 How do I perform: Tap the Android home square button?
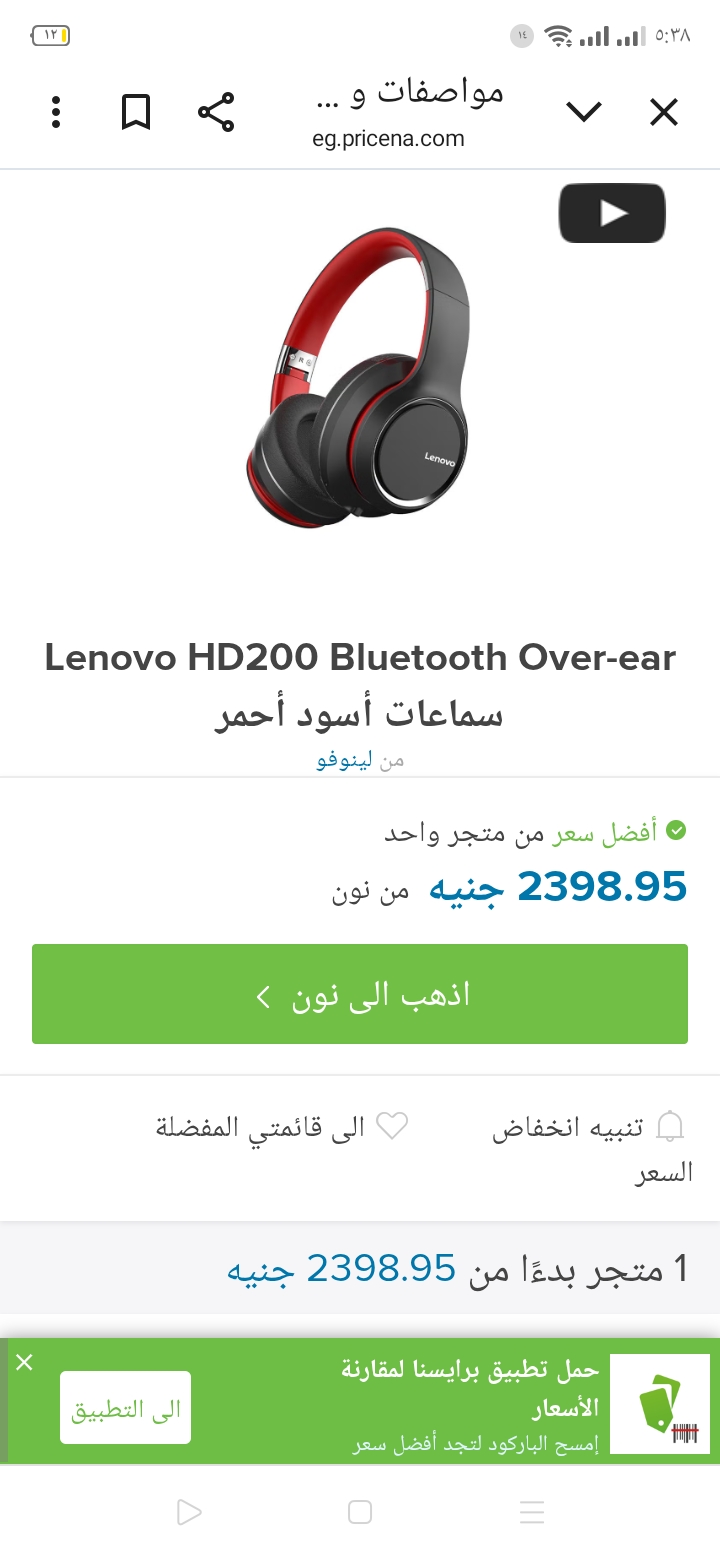[360, 1512]
